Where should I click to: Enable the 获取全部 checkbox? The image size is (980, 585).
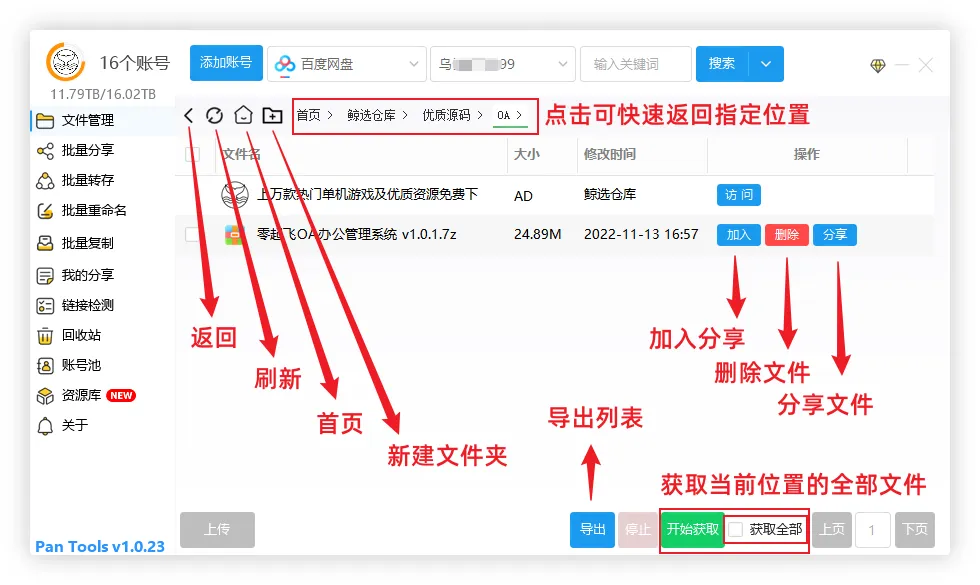click(737, 531)
